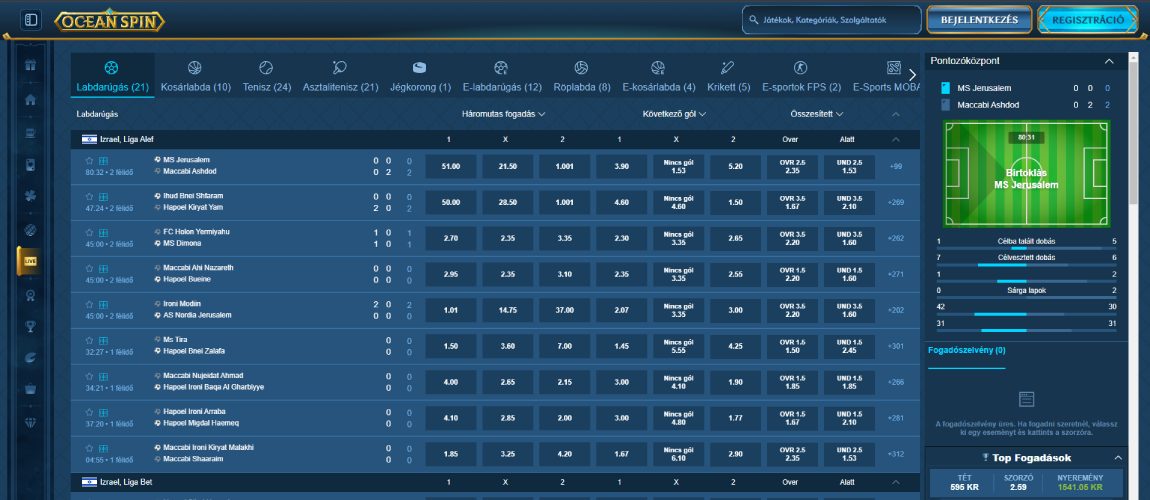Favorite the Ihud Bnei Shfaram match star
Image resolution: width=1150 pixels, height=500 pixels.
pos(89,196)
